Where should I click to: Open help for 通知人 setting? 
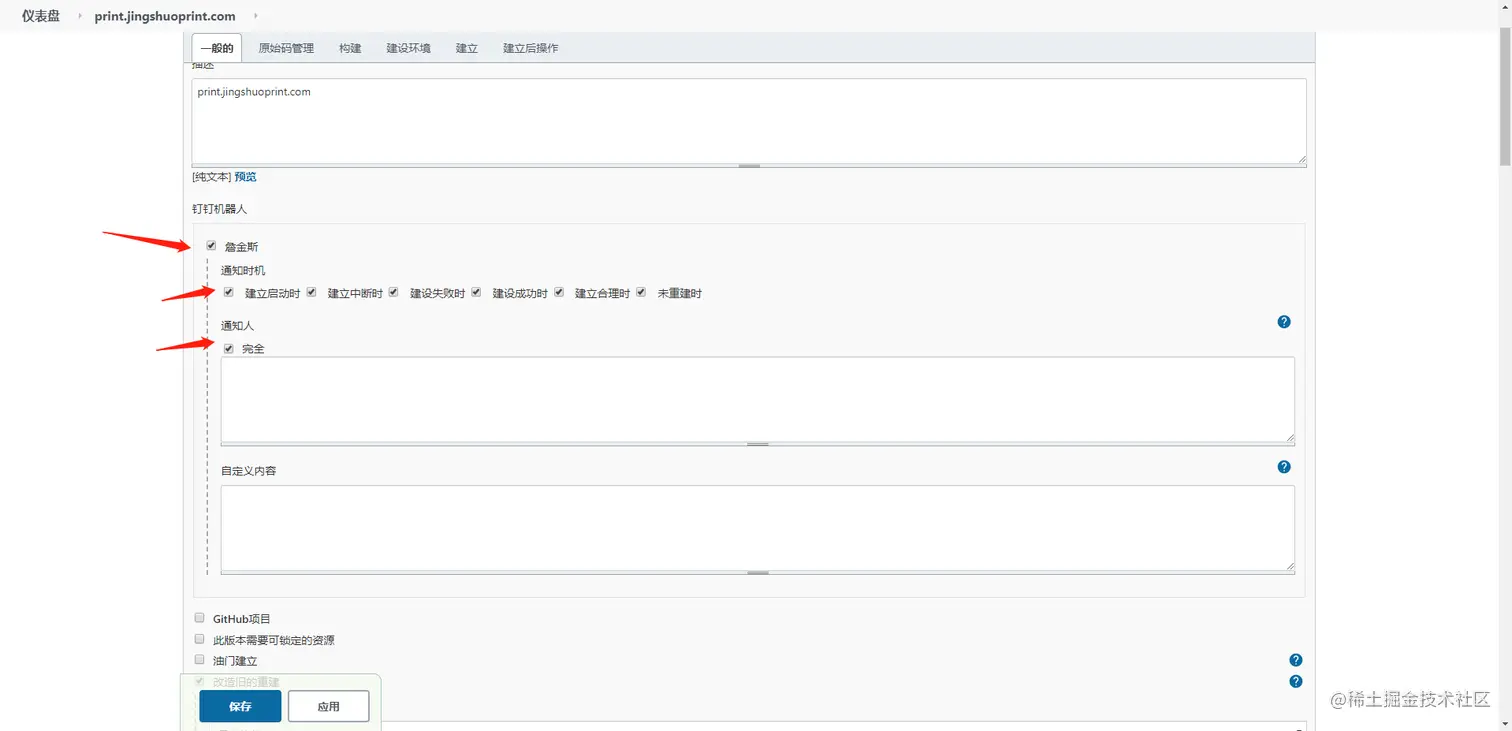(x=1284, y=322)
